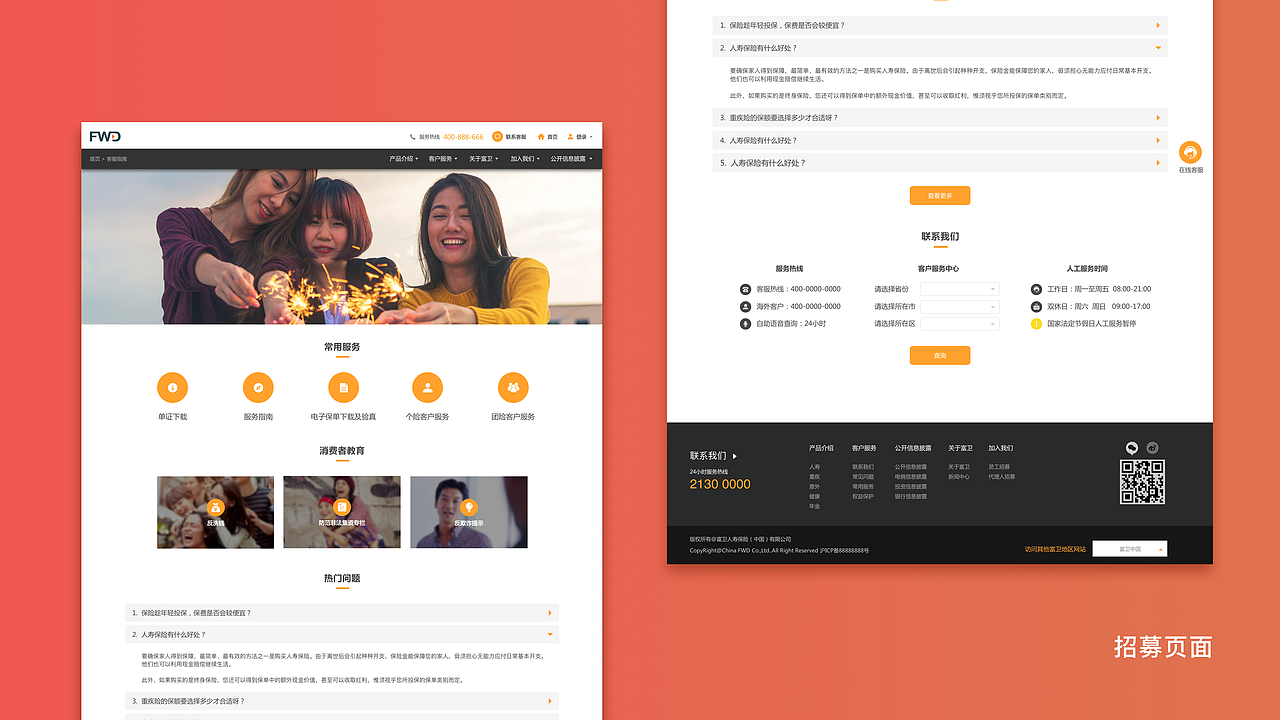Open the 产品介绍 navigation dropdown
Image resolution: width=1280 pixels, height=720 pixels.
404,159
